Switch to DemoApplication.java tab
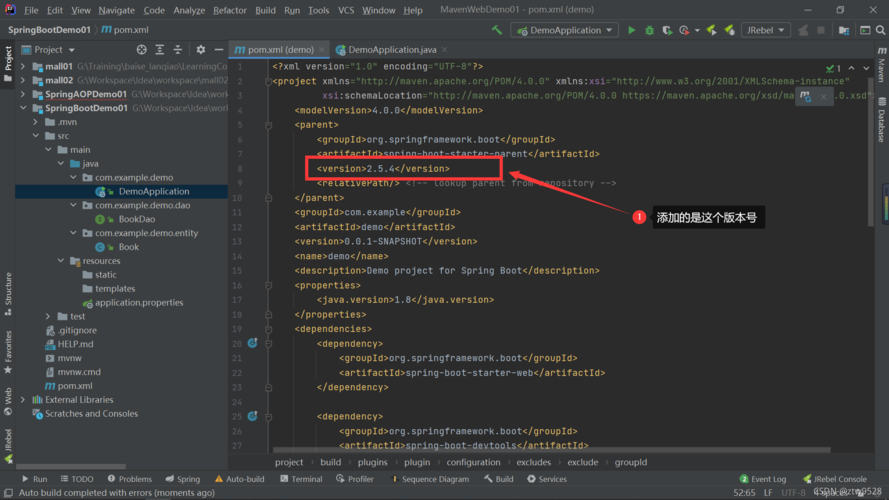 coord(391,50)
